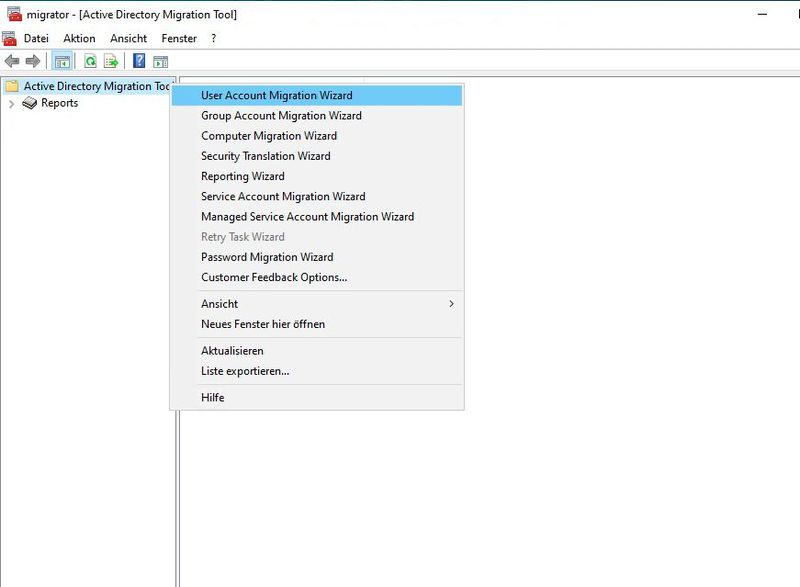Open the Fenster menu
This screenshot has height=587, width=800.
tap(178, 38)
